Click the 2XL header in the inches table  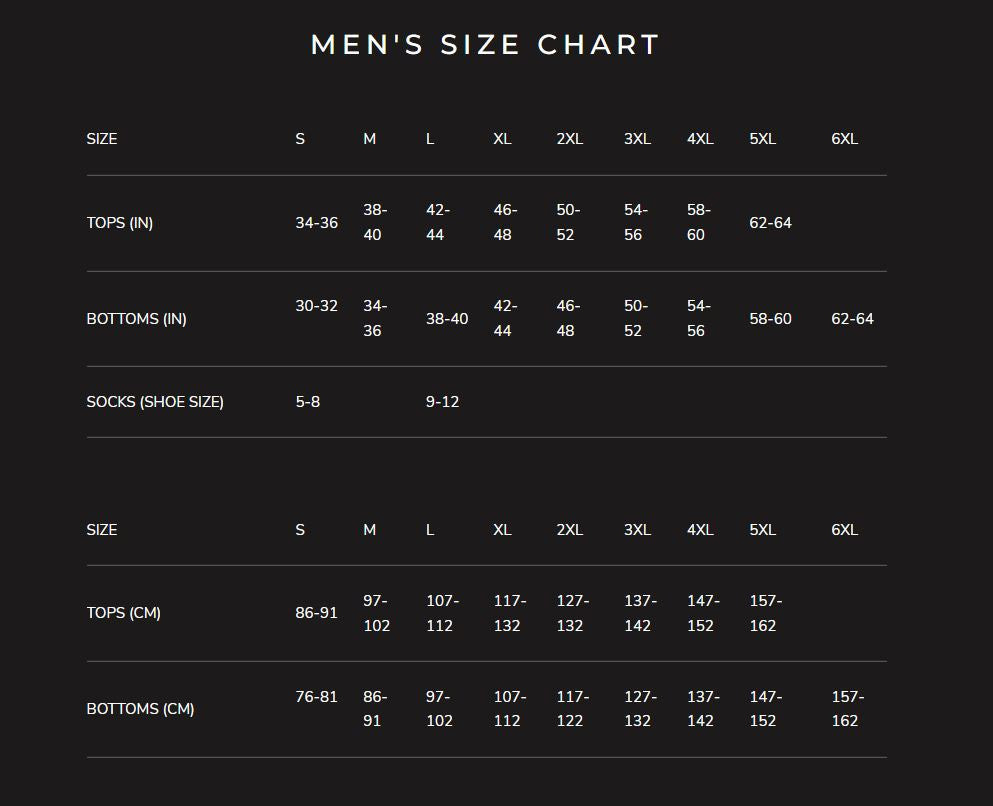(569, 139)
